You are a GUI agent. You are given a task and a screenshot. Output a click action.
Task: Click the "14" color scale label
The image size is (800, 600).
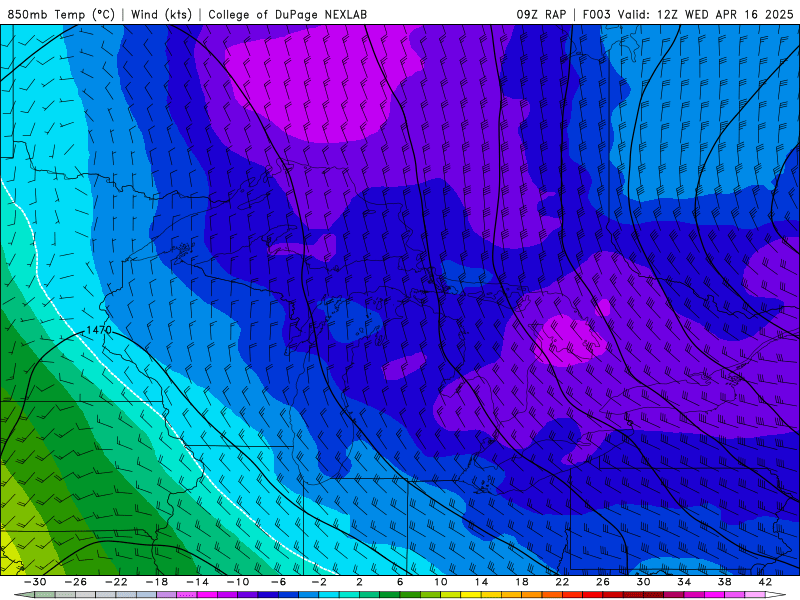(481, 582)
